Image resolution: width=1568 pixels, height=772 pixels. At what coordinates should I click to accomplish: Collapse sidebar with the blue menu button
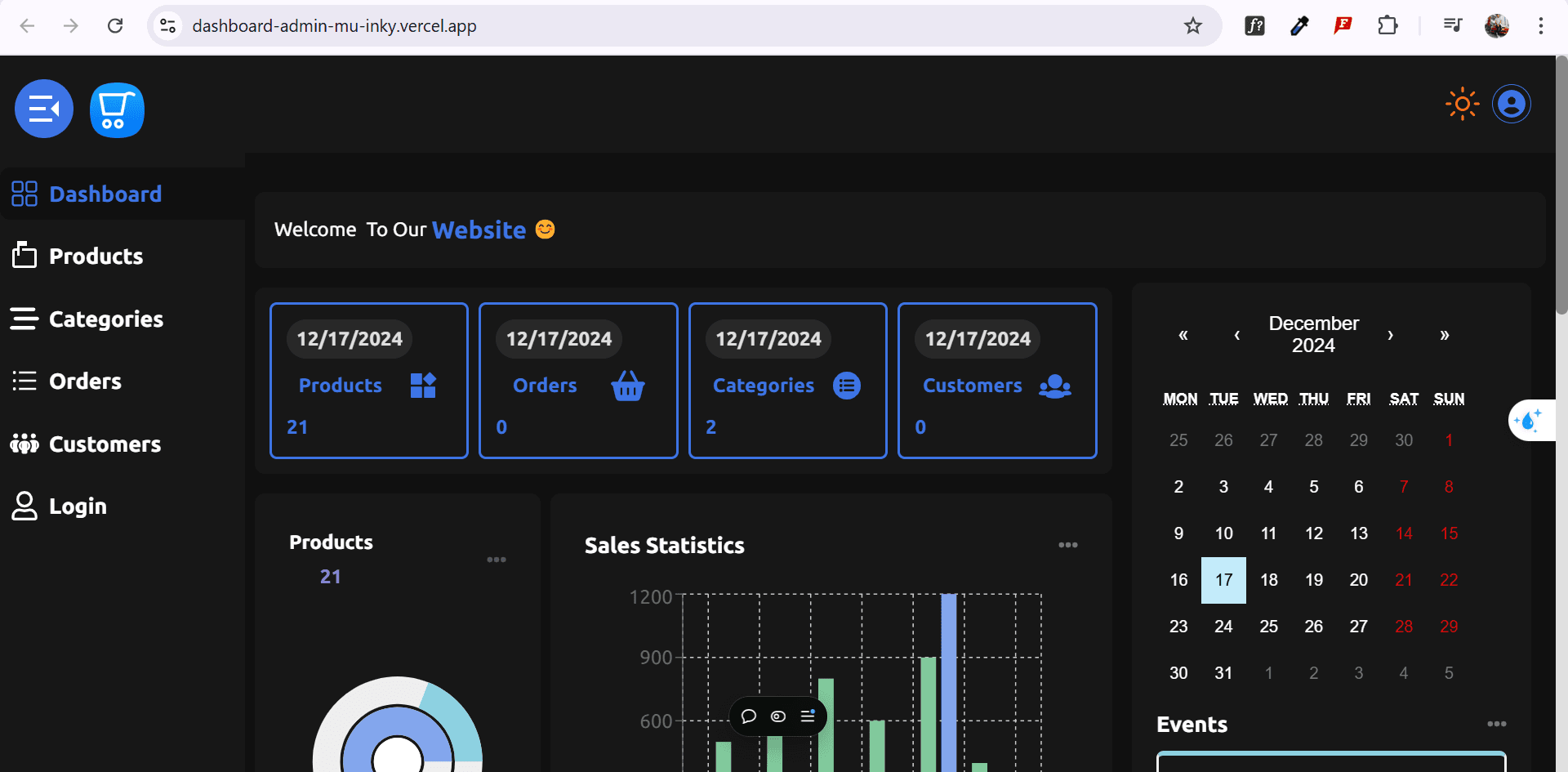pos(44,109)
